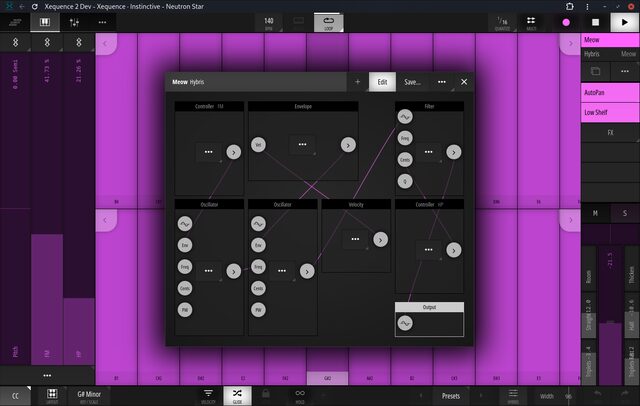This screenshot has width=640, height=406.
Task: Toggle the Loop button
Action: tap(329, 22)
